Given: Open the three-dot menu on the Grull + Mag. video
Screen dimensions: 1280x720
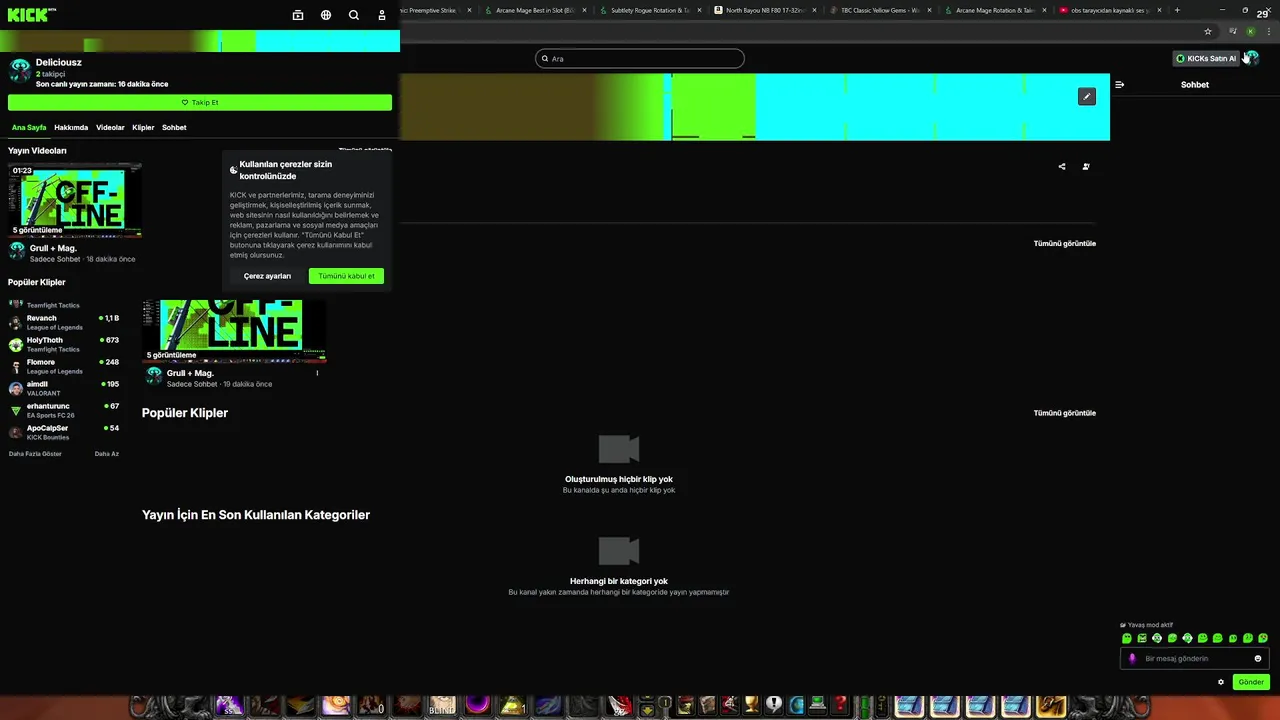Looking at the screenshot, I should (317, 373).
